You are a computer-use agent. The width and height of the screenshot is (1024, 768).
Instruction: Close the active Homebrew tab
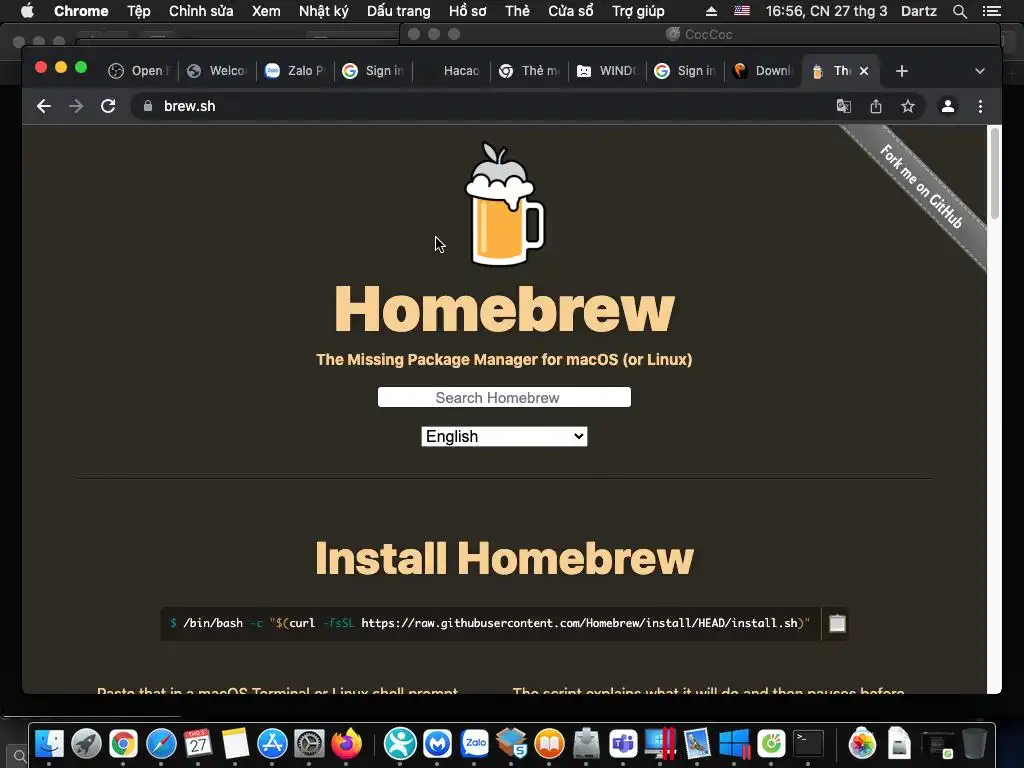pyautogui.click(x=864, y=71)
